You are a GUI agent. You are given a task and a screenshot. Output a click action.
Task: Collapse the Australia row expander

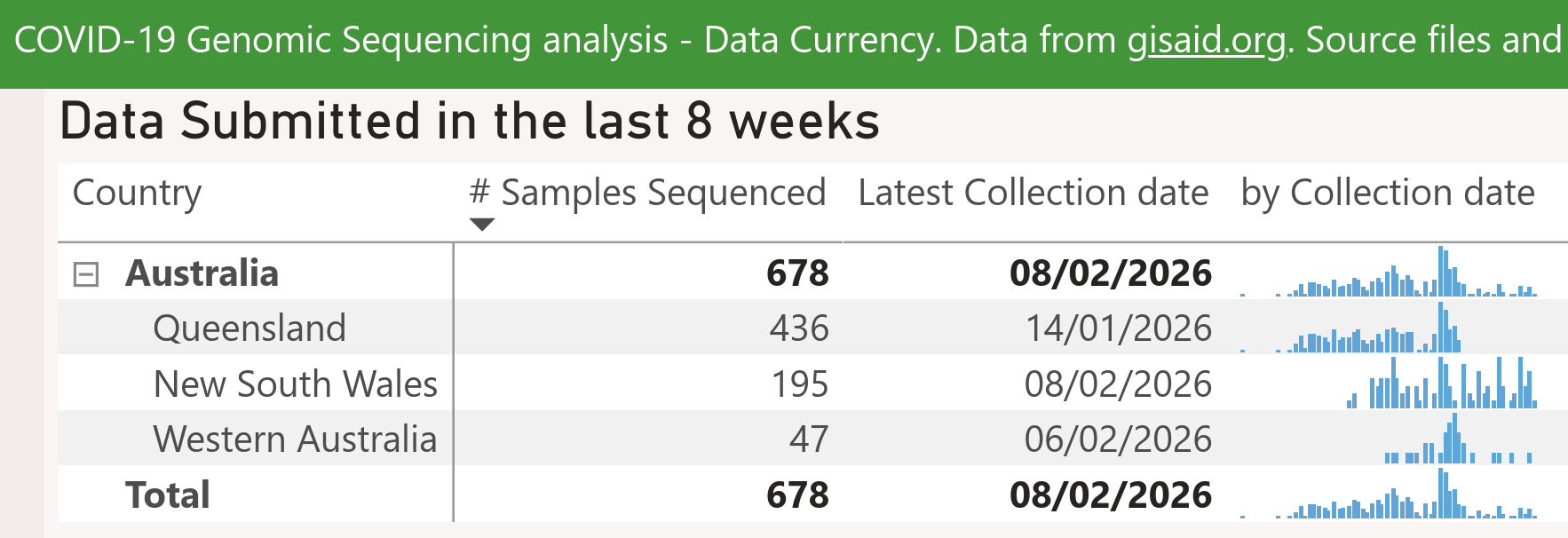[x=85, y=274]
